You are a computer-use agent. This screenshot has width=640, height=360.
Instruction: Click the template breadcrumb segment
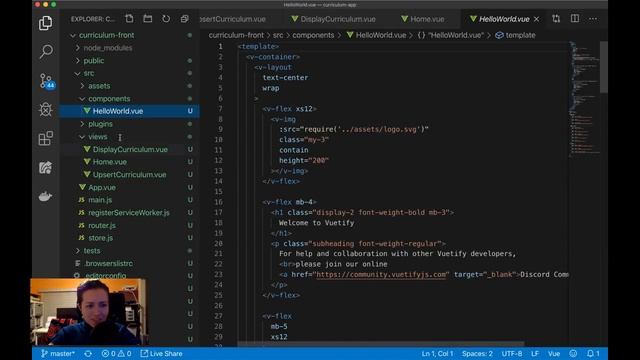point(516,35)
